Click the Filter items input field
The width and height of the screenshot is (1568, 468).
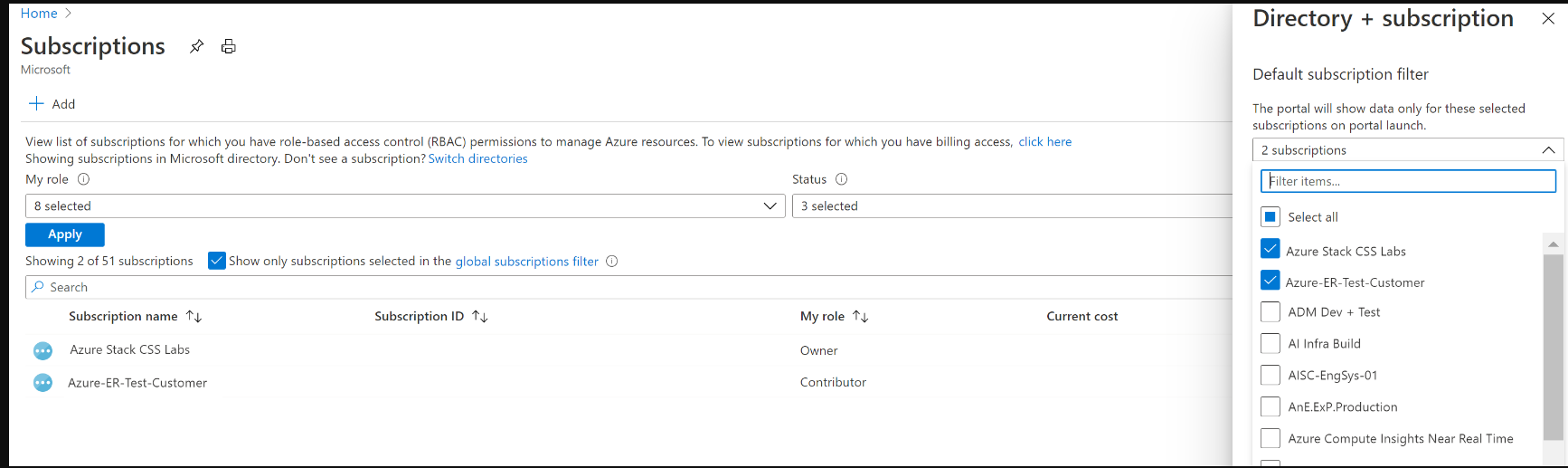[1408, 181]
